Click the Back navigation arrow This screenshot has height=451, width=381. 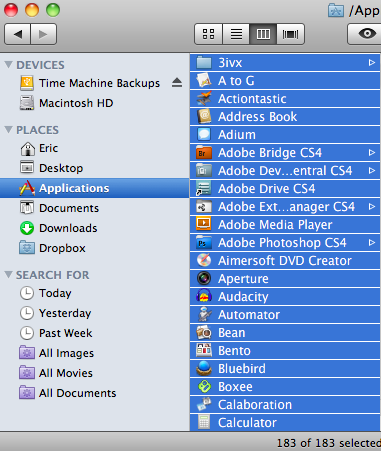click(17, 34)
